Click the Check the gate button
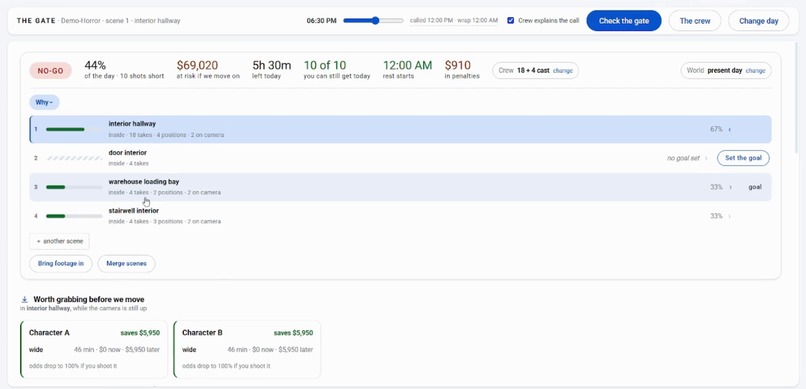The width and height of the screenshot is (806, 389). (x=624, y=21)
